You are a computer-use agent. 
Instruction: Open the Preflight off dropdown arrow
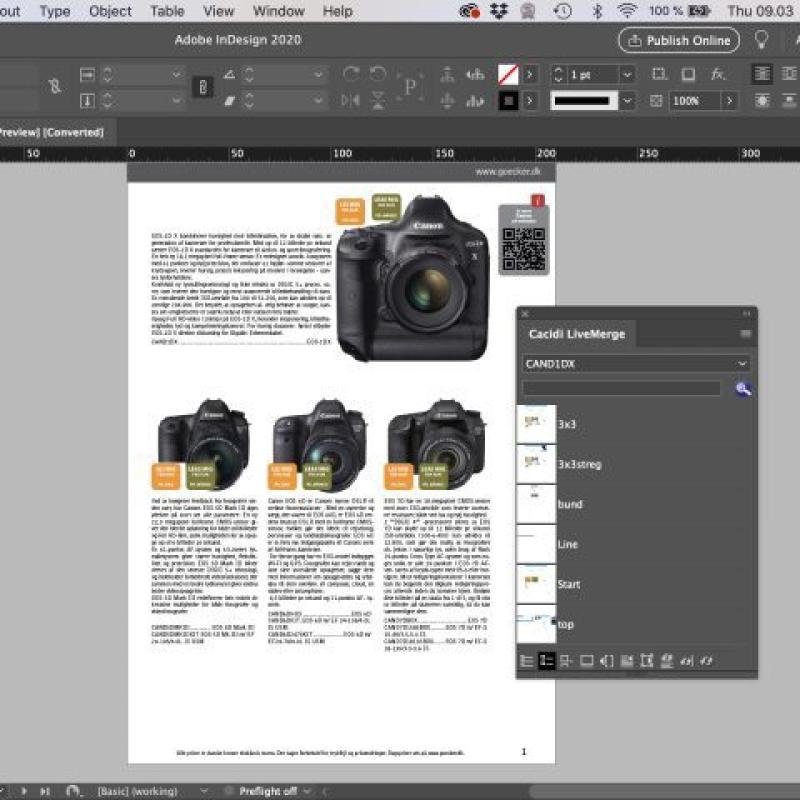point(307,791)
